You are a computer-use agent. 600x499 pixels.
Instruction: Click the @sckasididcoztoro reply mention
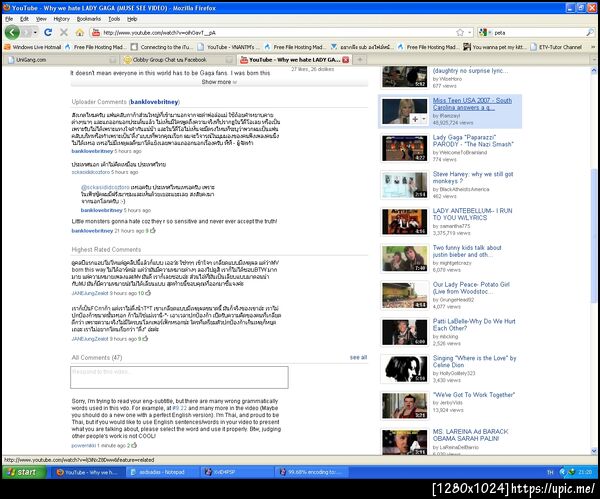(105, 188)
